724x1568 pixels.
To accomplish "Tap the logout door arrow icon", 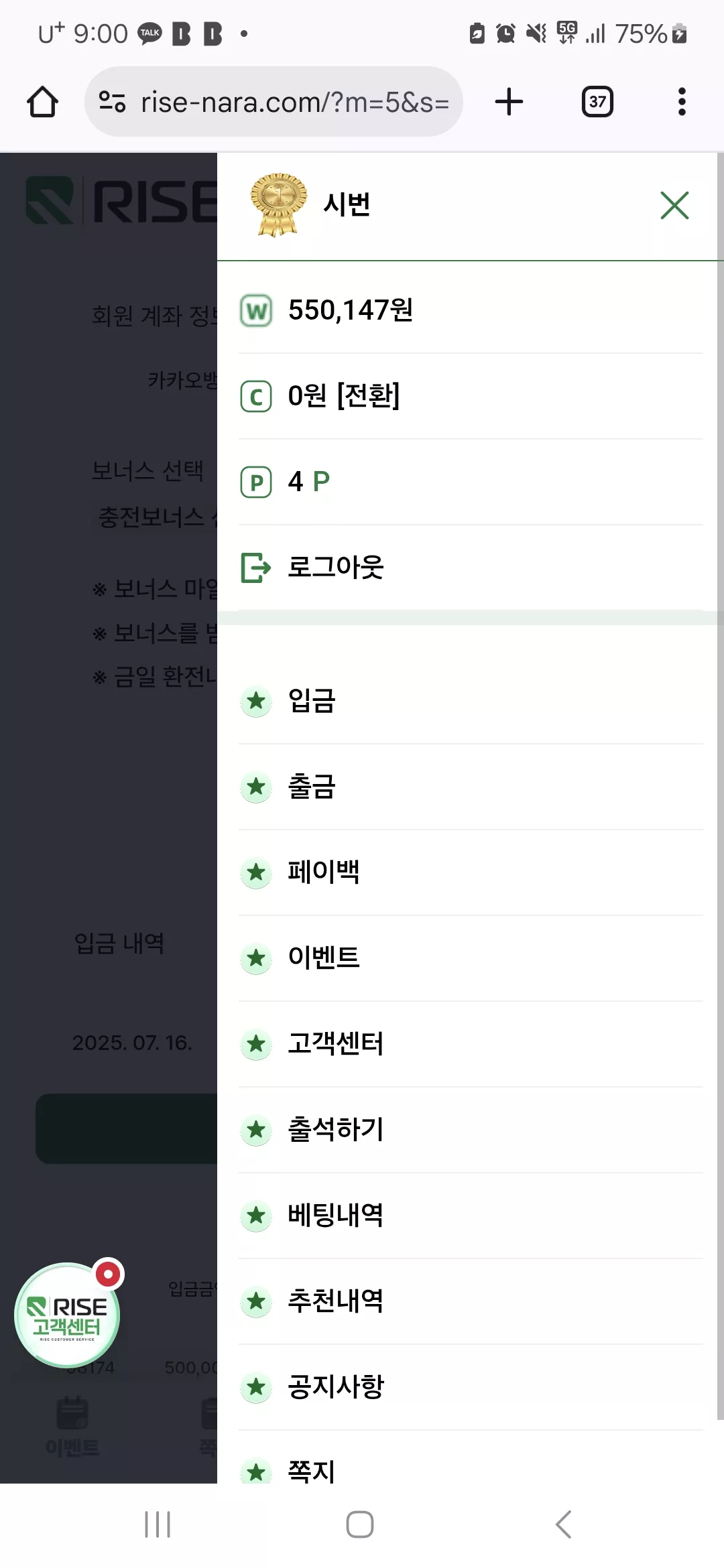I will tap(256, 568).
